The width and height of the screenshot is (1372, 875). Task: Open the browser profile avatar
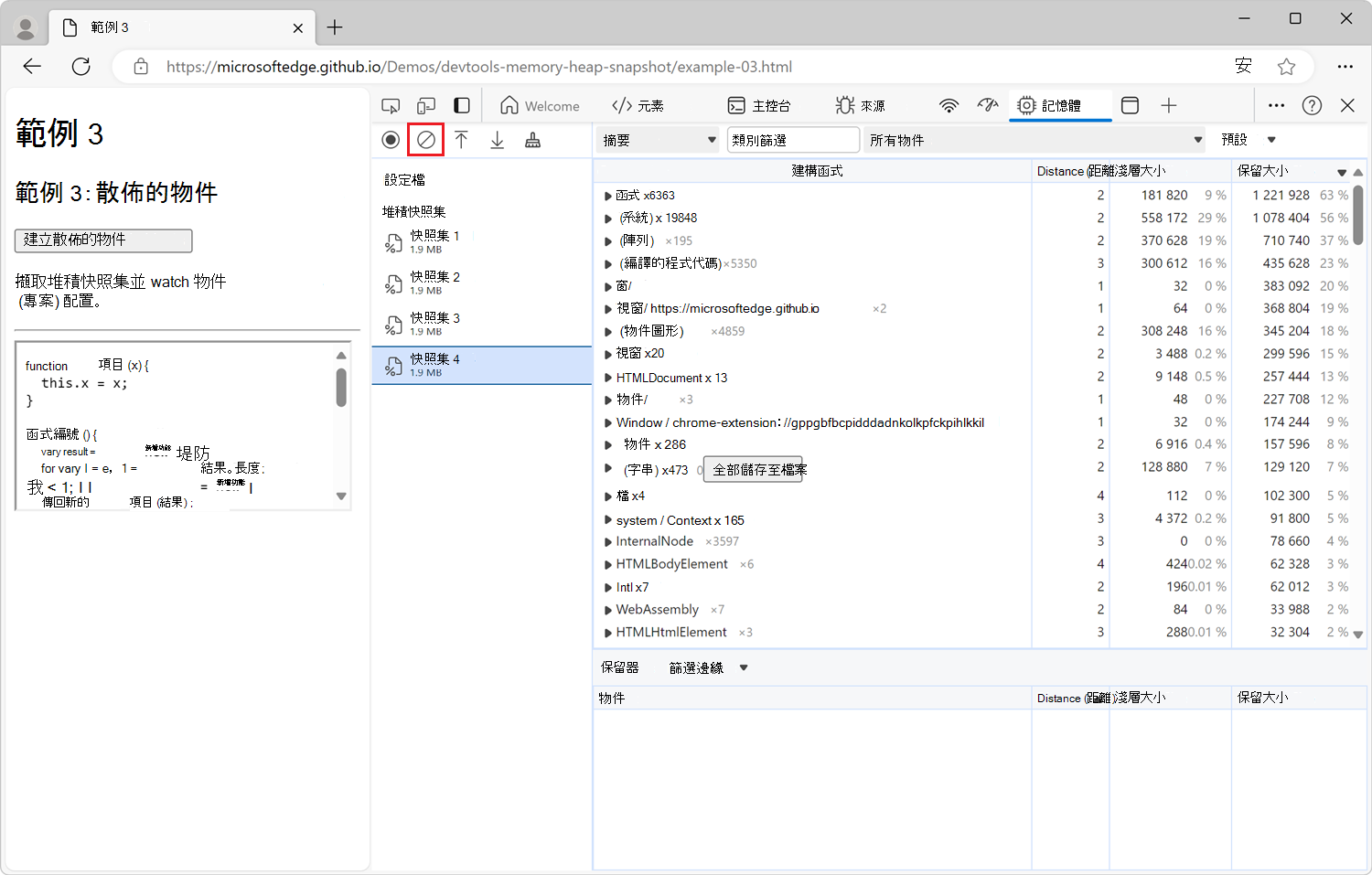point(26,28)
